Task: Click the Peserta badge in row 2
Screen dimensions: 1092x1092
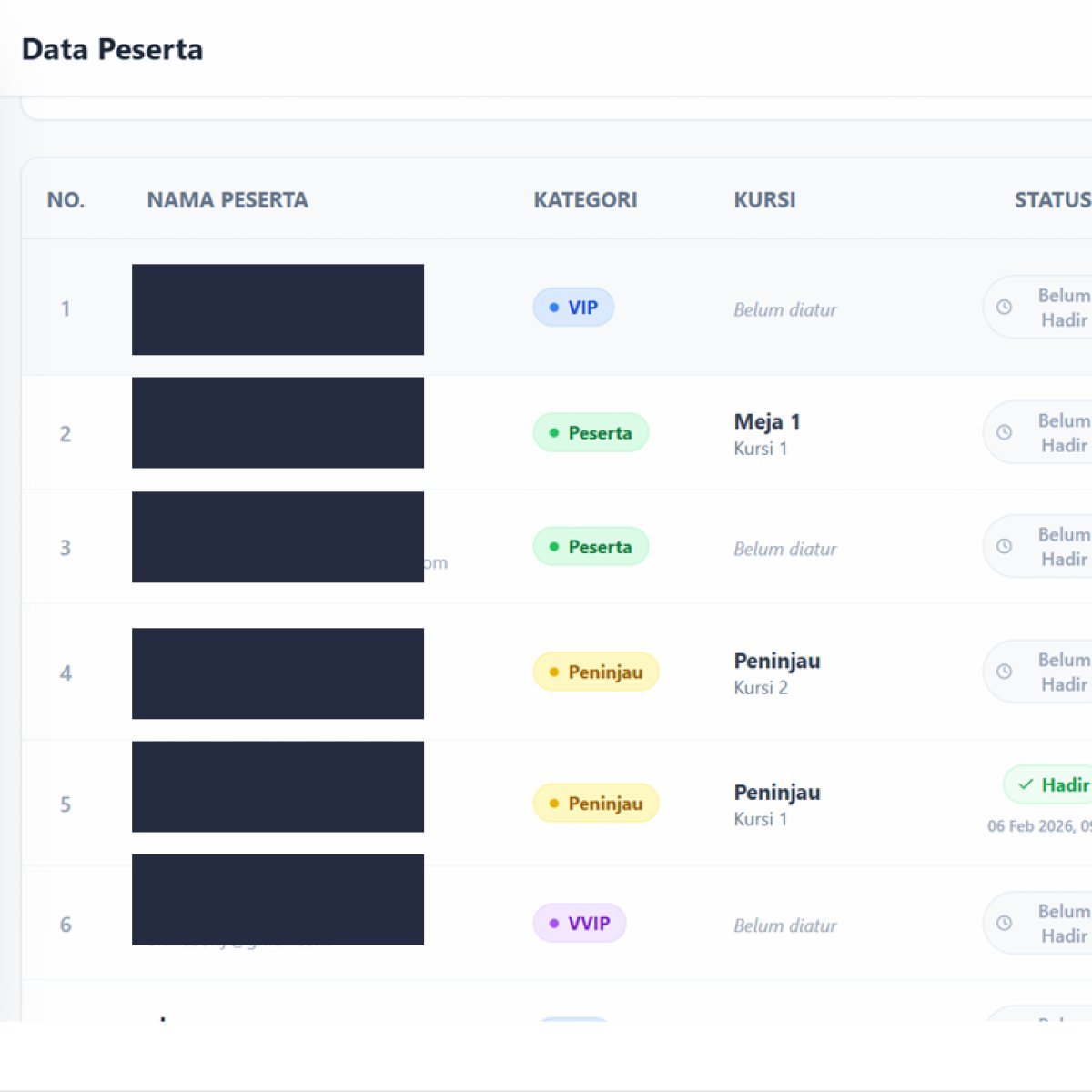Action: coord(591,432)
